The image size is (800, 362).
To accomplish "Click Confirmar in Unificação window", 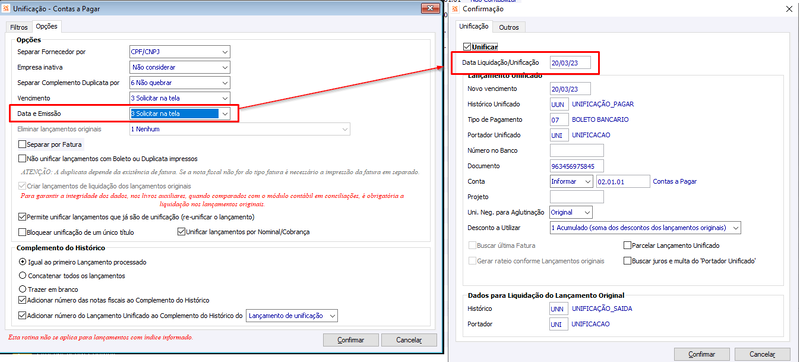I will click(x=351, y=340).
